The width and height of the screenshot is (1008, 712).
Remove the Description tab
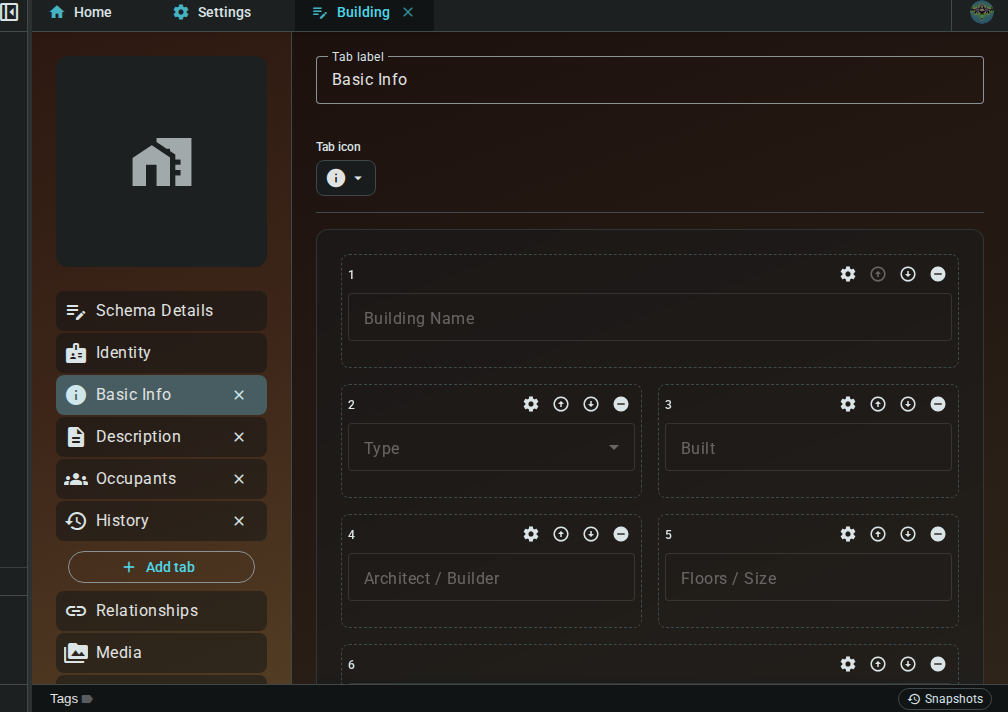239,437
